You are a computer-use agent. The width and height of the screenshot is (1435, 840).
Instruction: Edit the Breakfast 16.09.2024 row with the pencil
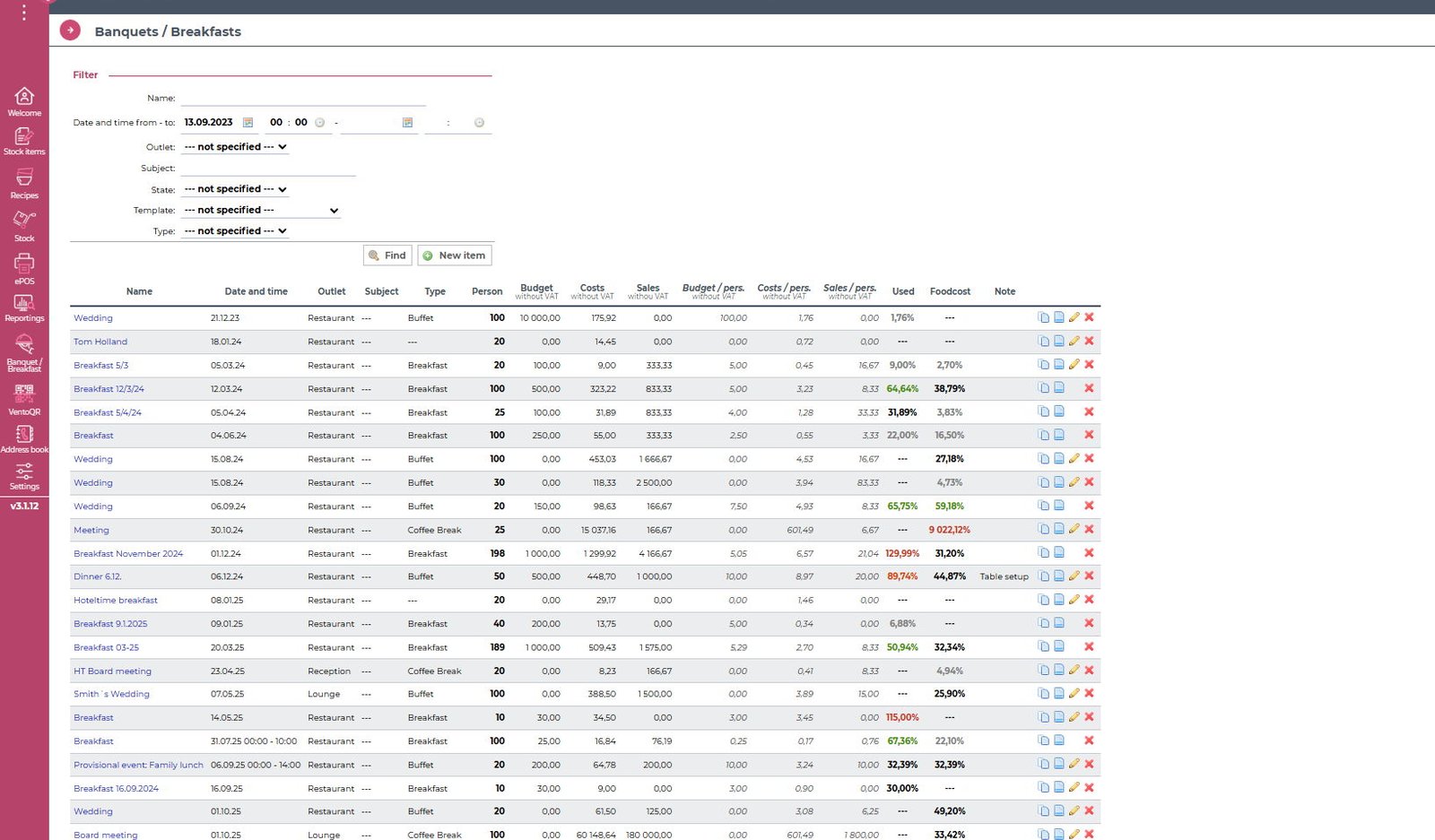coord(1074,787)
